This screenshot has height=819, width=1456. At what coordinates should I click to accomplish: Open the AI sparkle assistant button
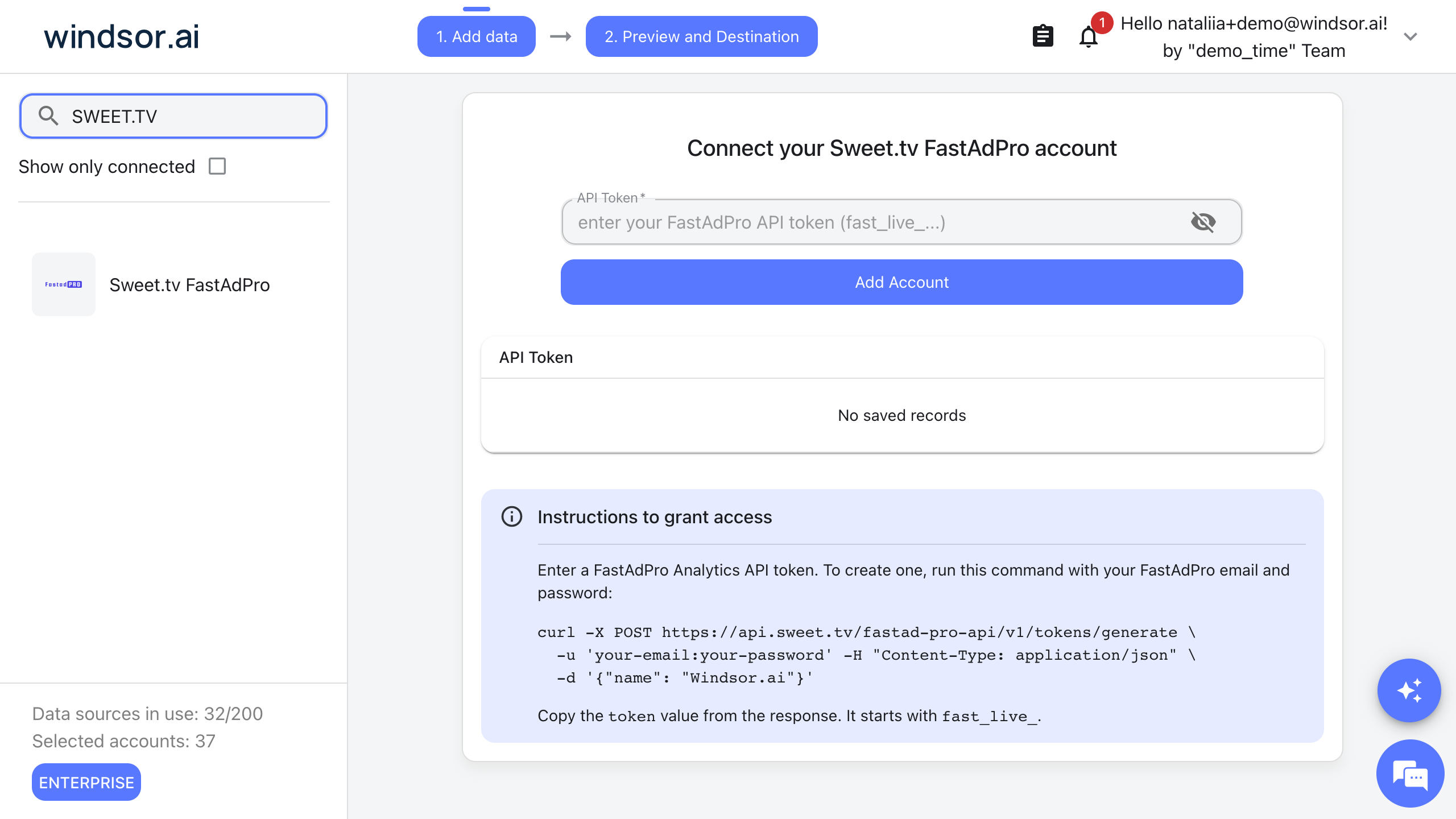pyautogui.click(x=1409, y=690)
